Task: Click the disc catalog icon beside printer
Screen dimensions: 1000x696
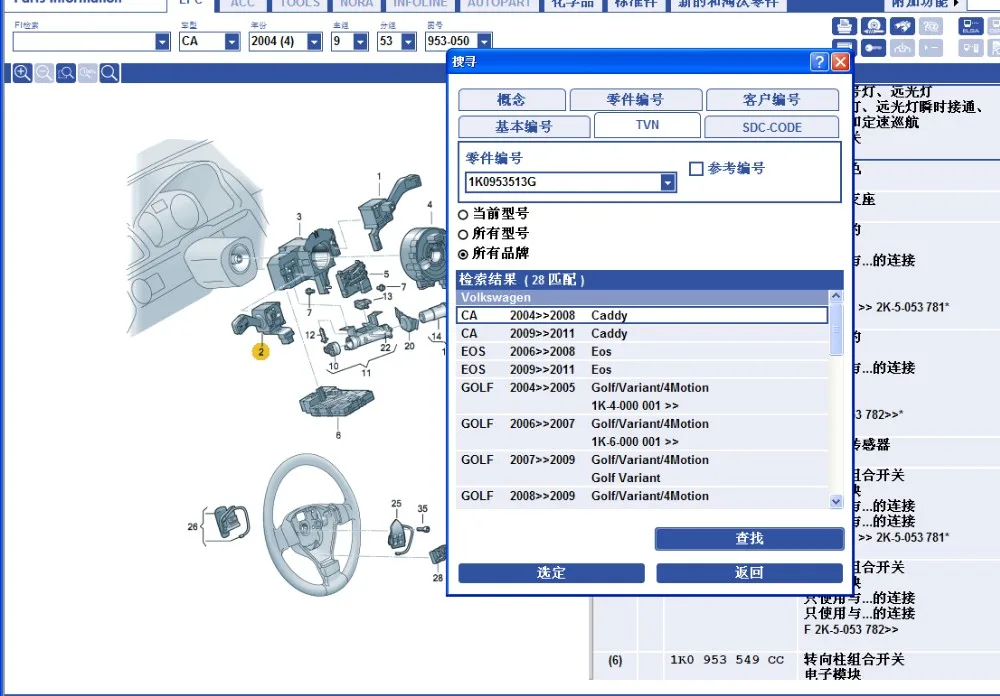Action: point(873,26)
